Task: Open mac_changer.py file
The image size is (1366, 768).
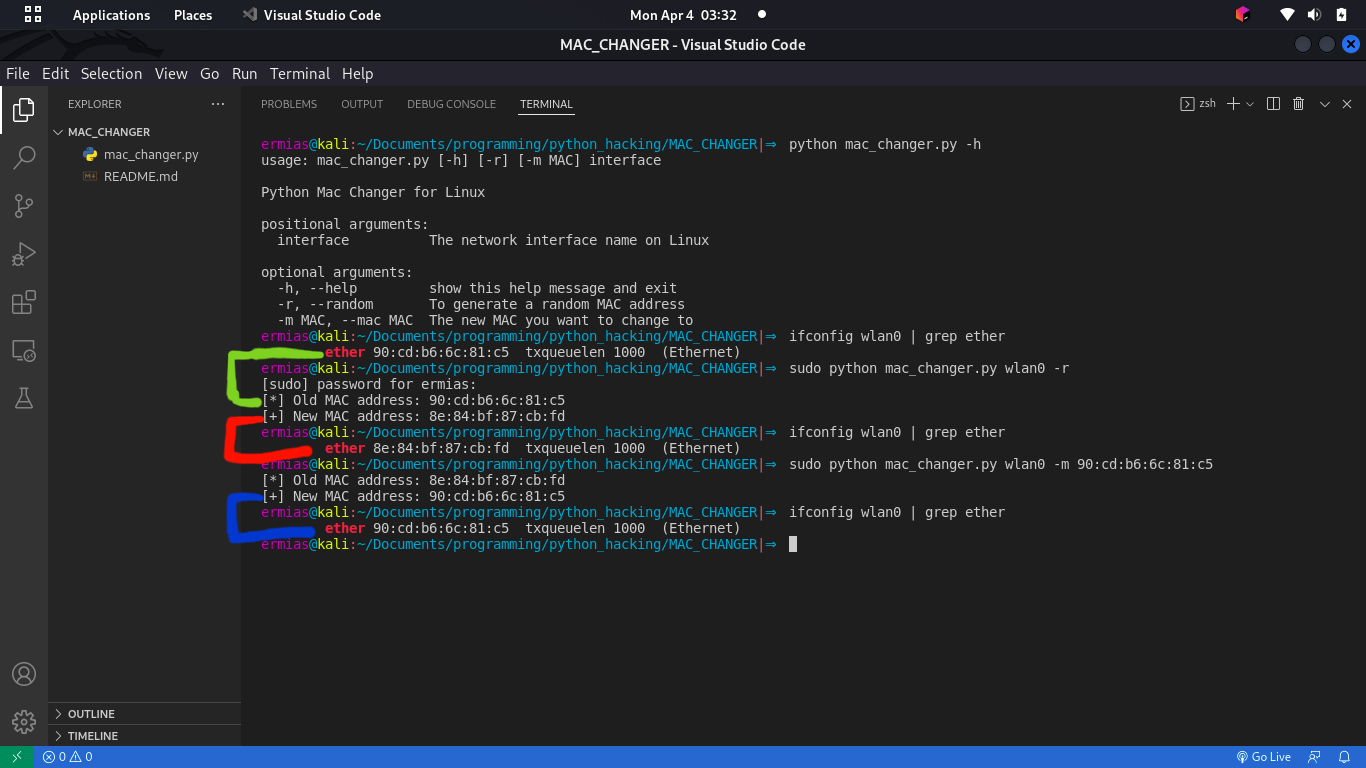Action: point(144,154)
